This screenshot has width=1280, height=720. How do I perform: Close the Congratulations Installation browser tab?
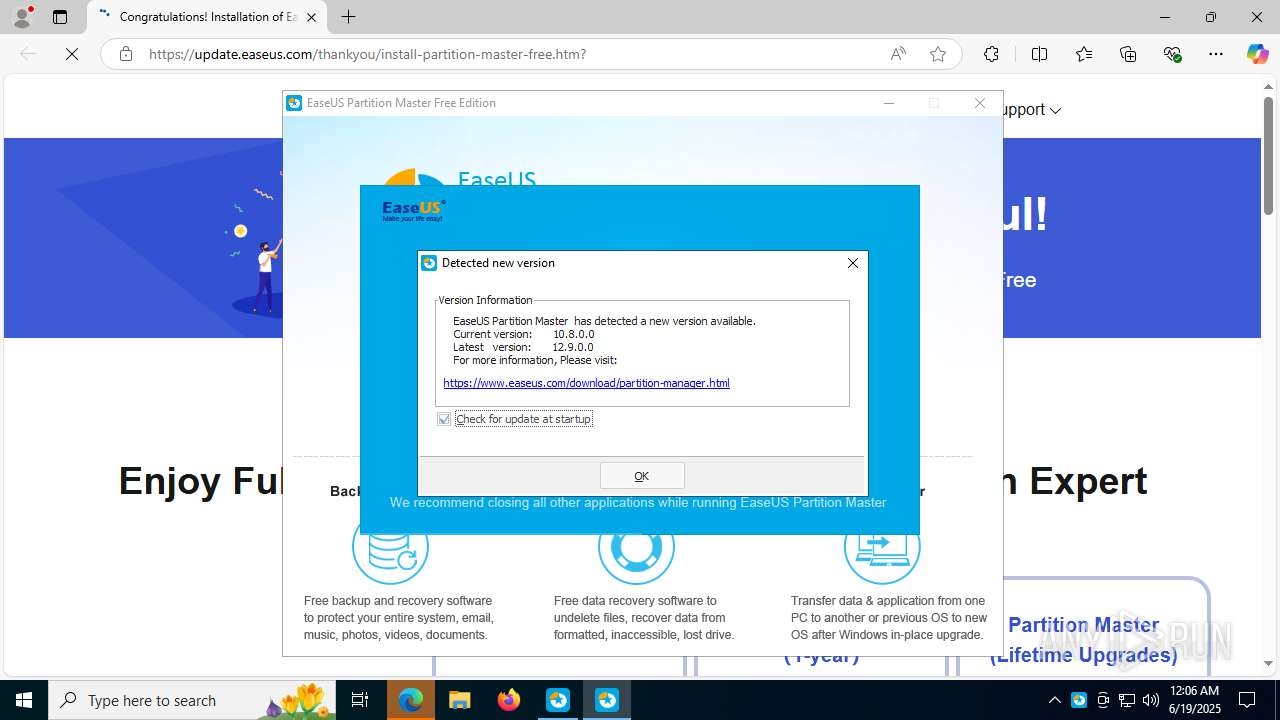312,17
